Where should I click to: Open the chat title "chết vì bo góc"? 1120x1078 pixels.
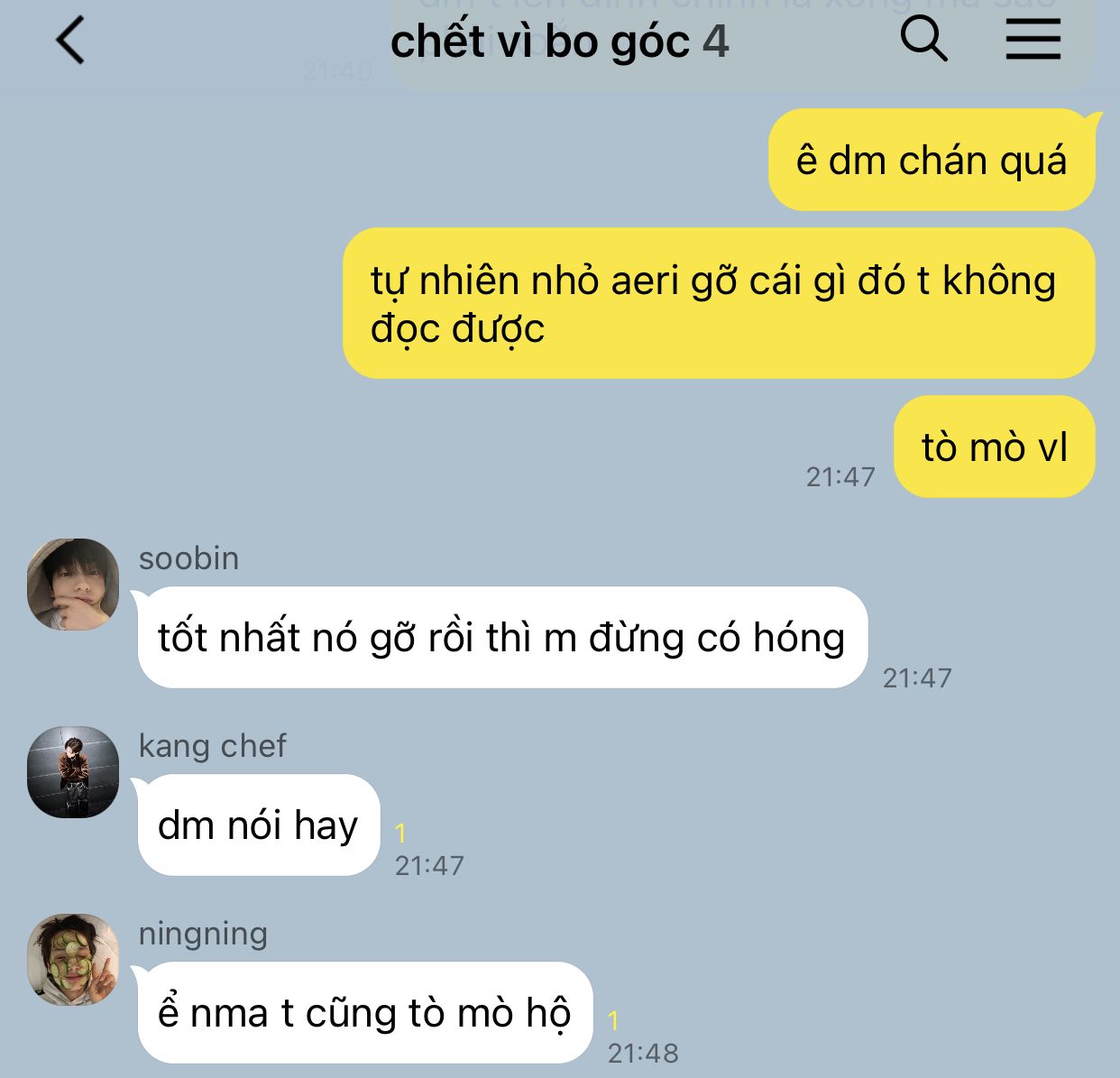pyautogui.click(x=540, y=41)
